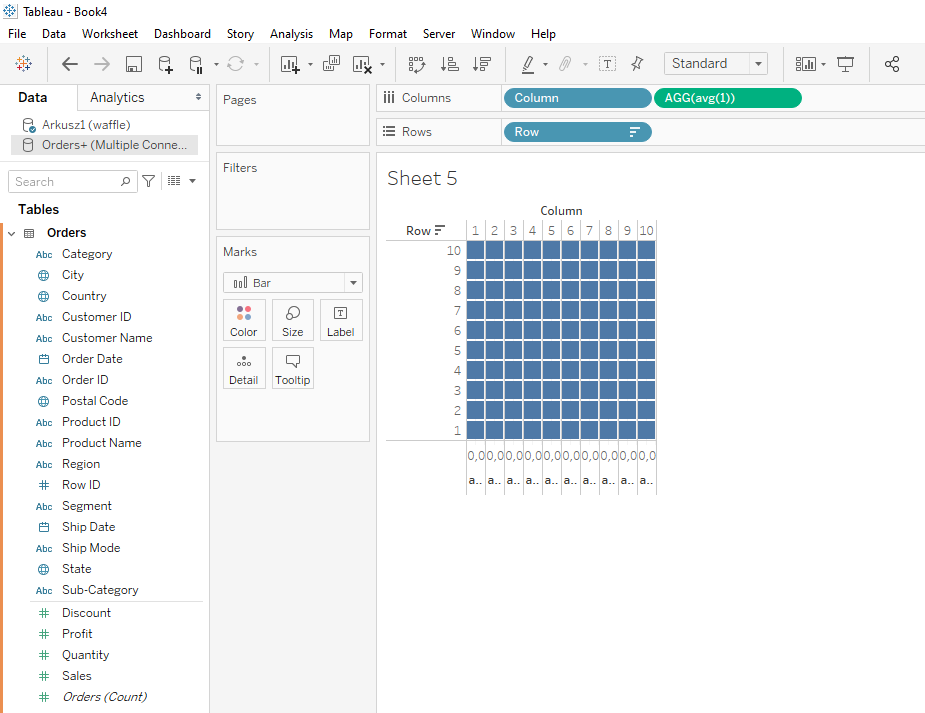Collapse the Orders table tree

tap(12, 233)
